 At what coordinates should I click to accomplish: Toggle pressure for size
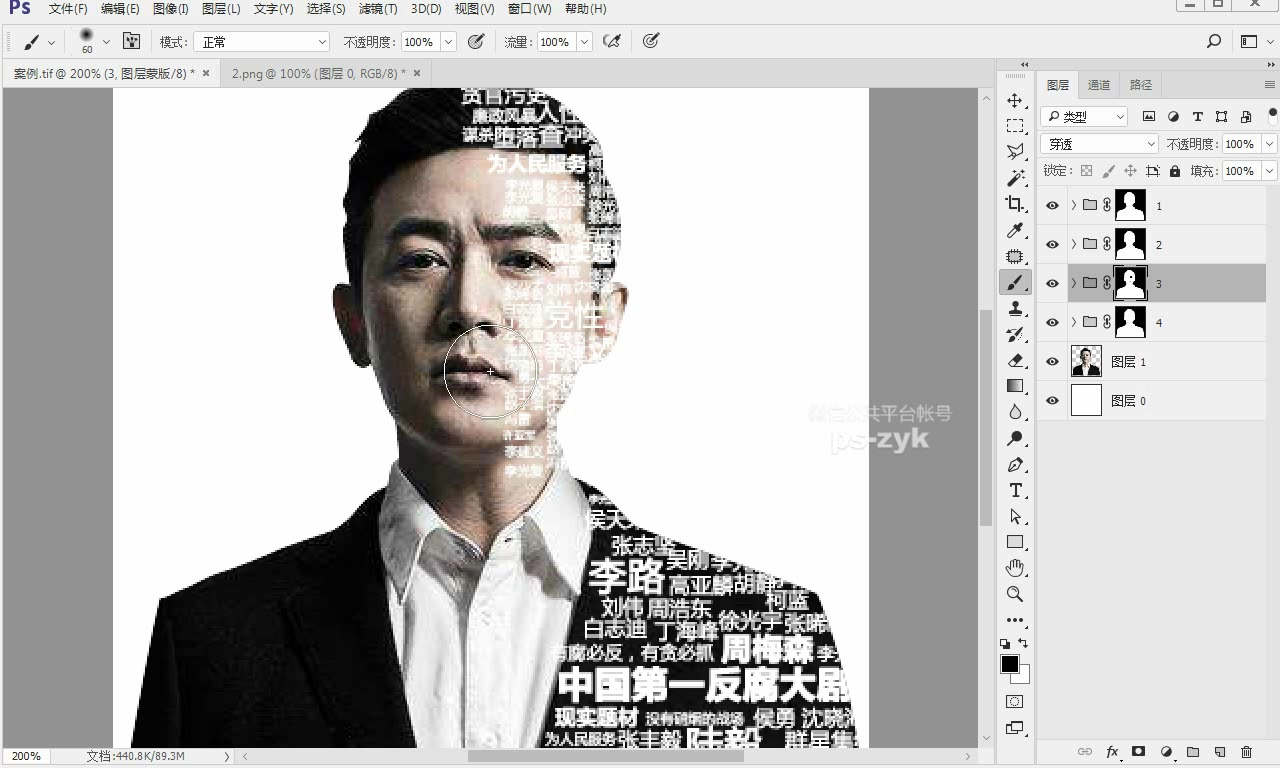click(651, 41)
